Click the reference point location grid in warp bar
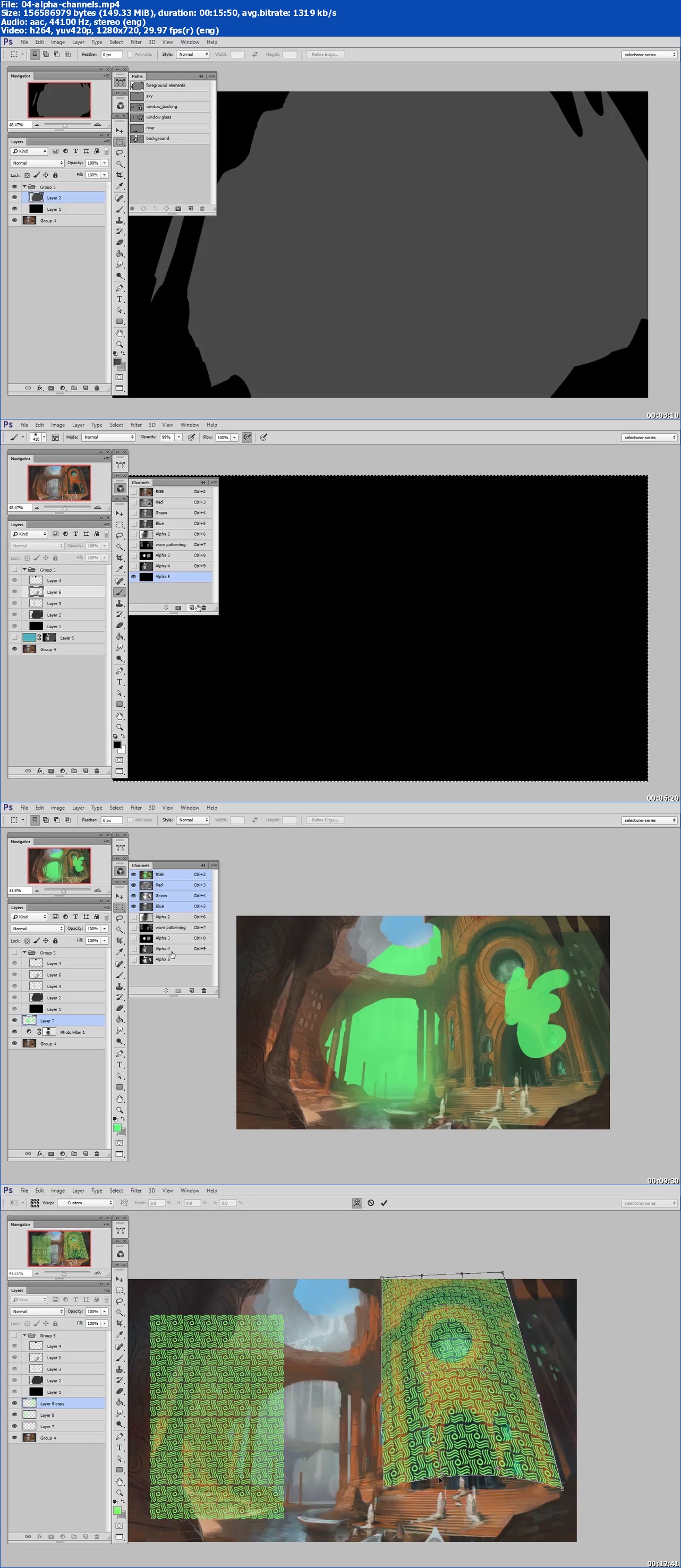Screen dimensions: 681x1568 pos(35,1203)
